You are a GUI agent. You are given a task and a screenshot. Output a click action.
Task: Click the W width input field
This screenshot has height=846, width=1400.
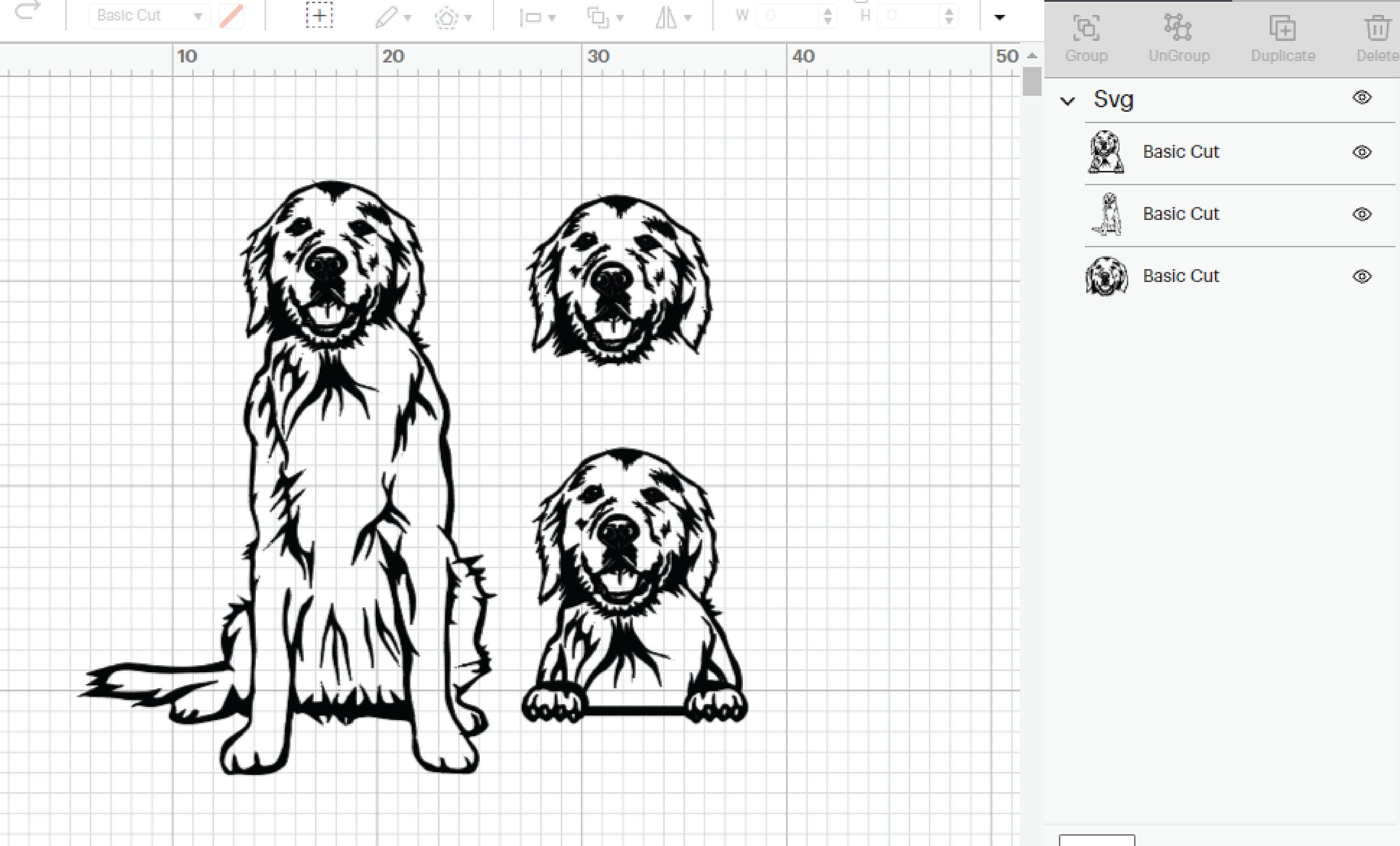(788, 16)
